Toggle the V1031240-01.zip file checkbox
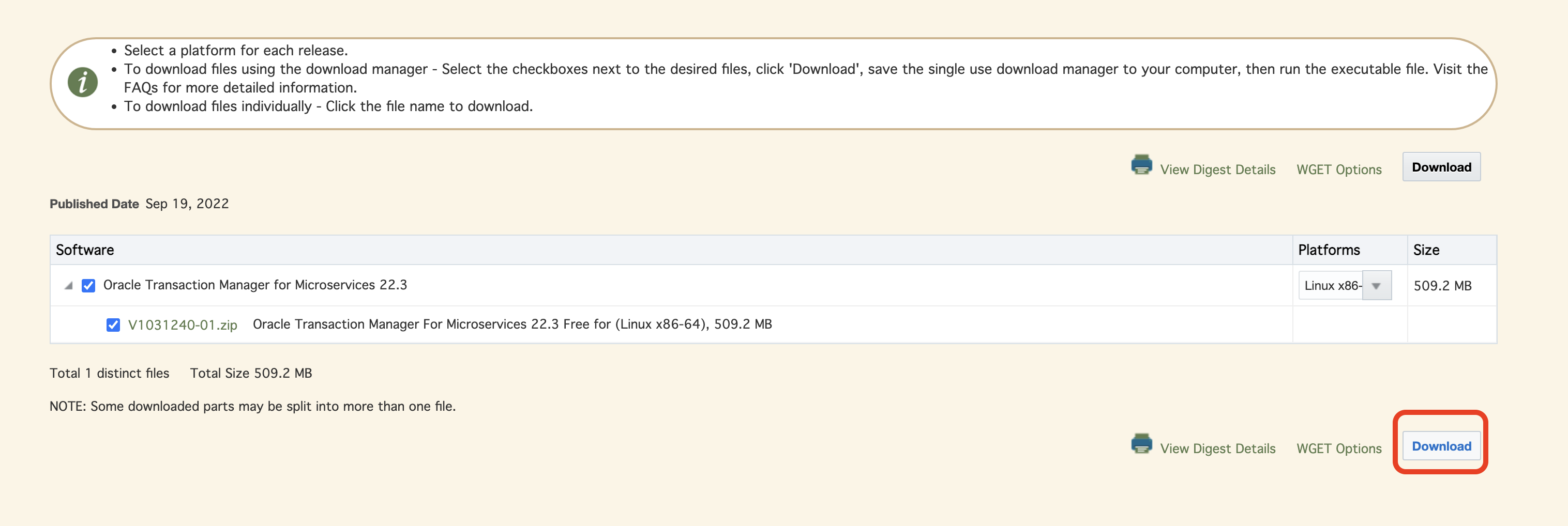Image resolution: width=1568 pixels, height=526 pixels. pyautogui.click(x=113, y=324)
